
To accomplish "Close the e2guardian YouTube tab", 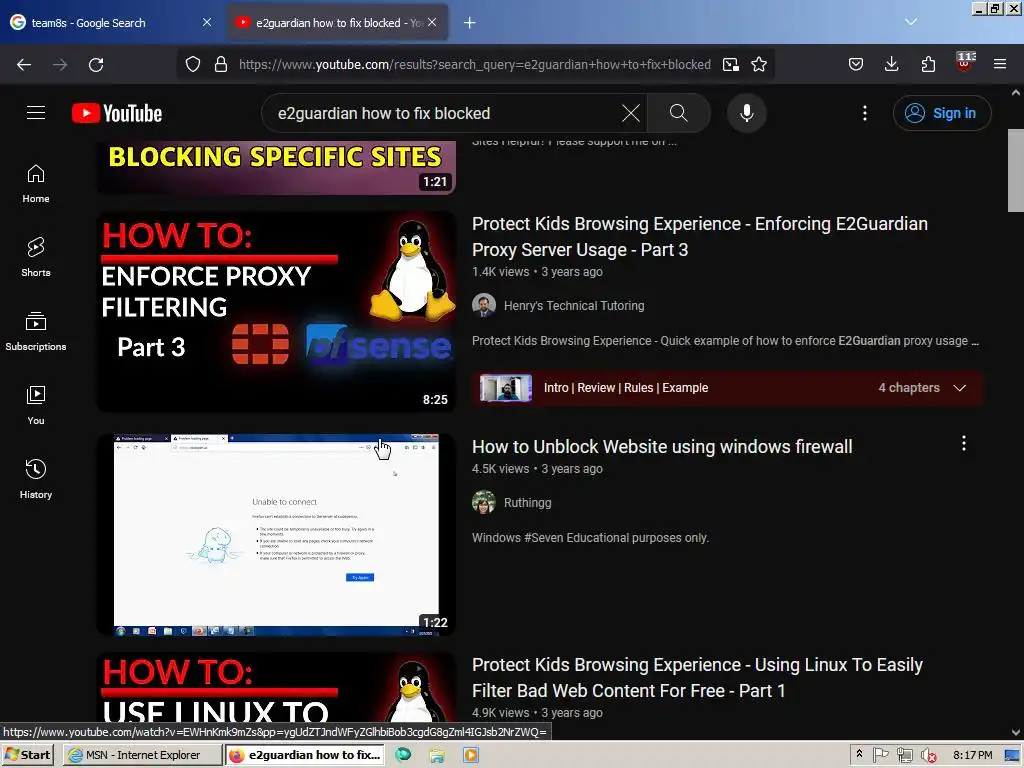I will [432, 22].
